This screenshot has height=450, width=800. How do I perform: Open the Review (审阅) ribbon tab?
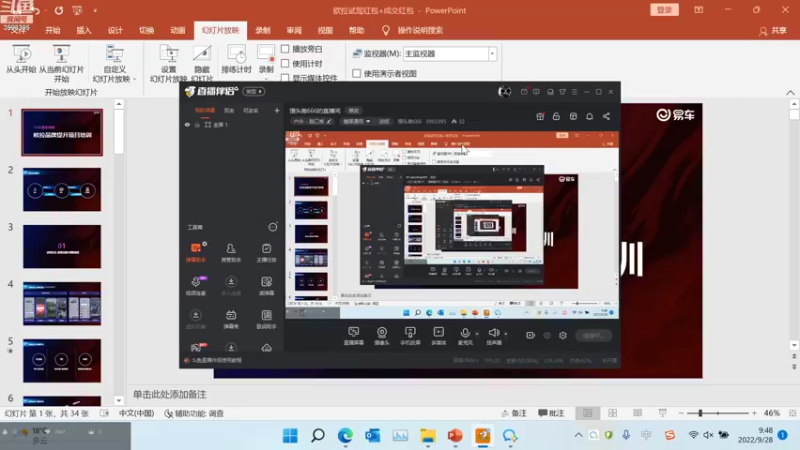pyautogui.click(x=294, y=30)
